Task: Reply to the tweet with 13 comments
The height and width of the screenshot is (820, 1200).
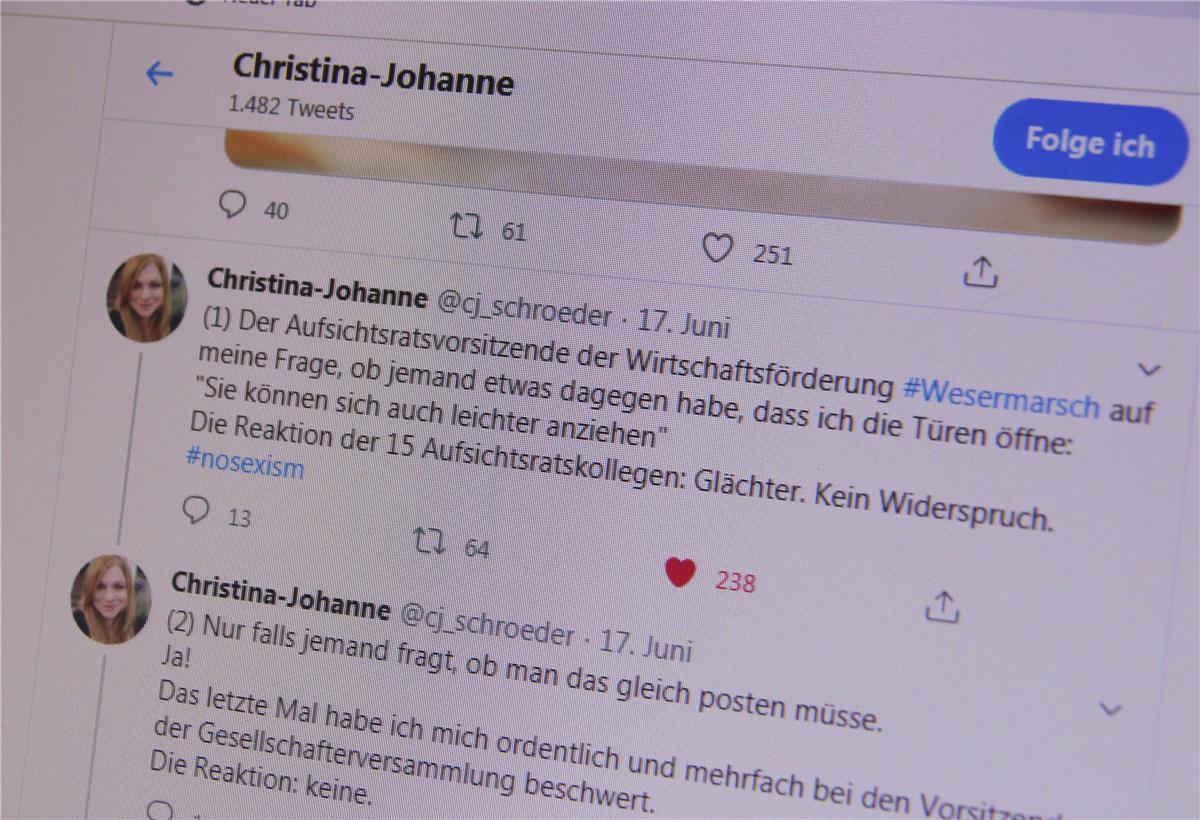Action: pos(196,509)
